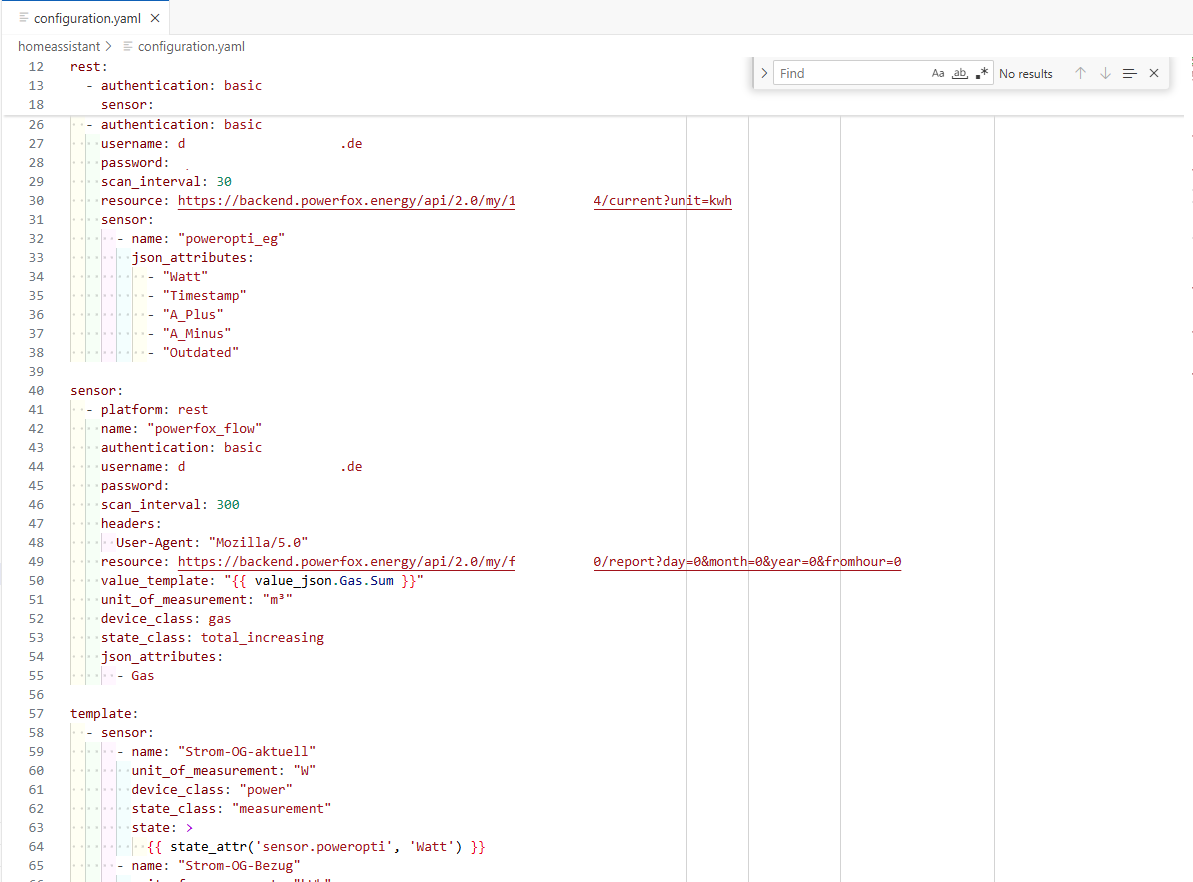Toggle Match Whole Word in Find
The image size is (1193, 882).
click(960, 73)
